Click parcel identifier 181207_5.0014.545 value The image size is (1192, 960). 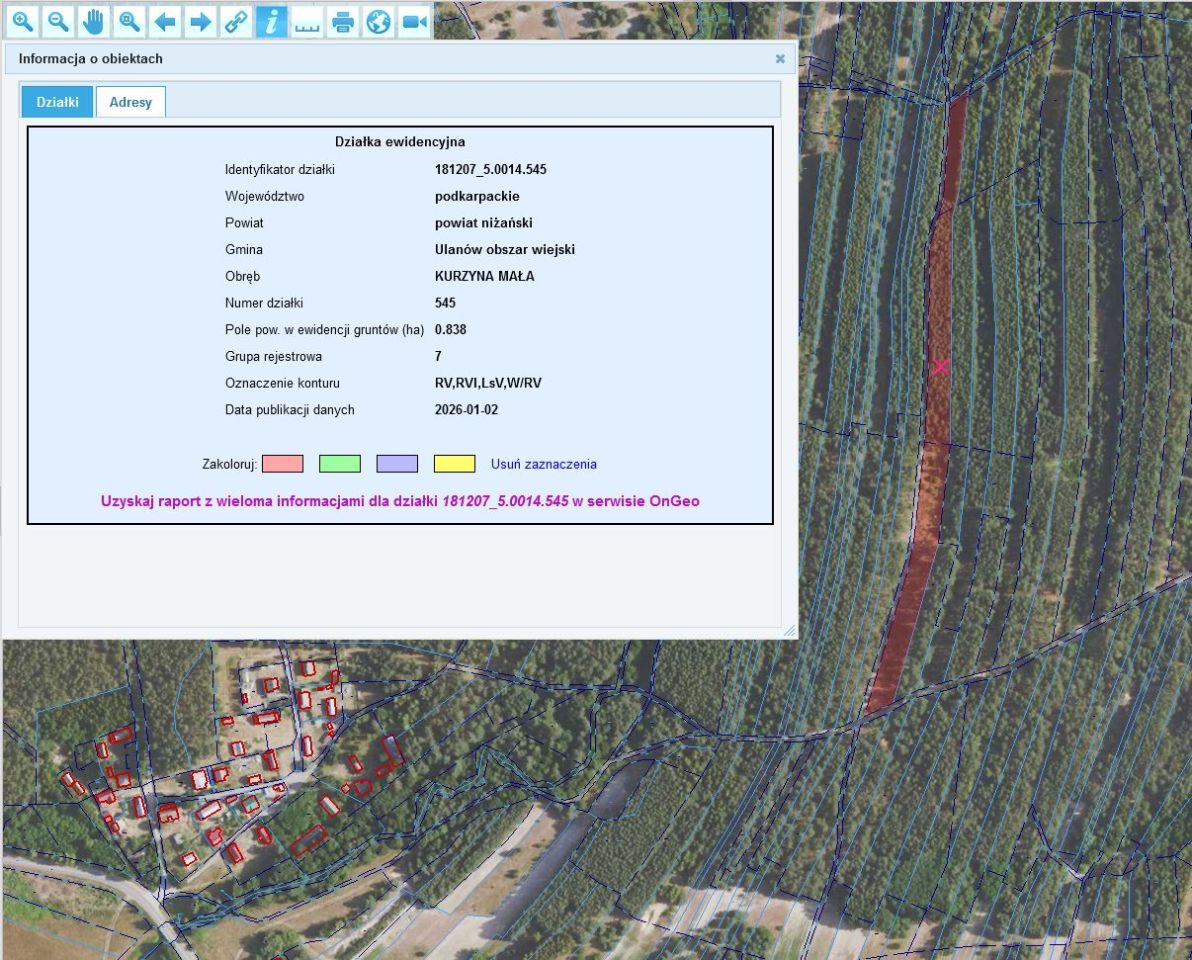coord(490,170)
